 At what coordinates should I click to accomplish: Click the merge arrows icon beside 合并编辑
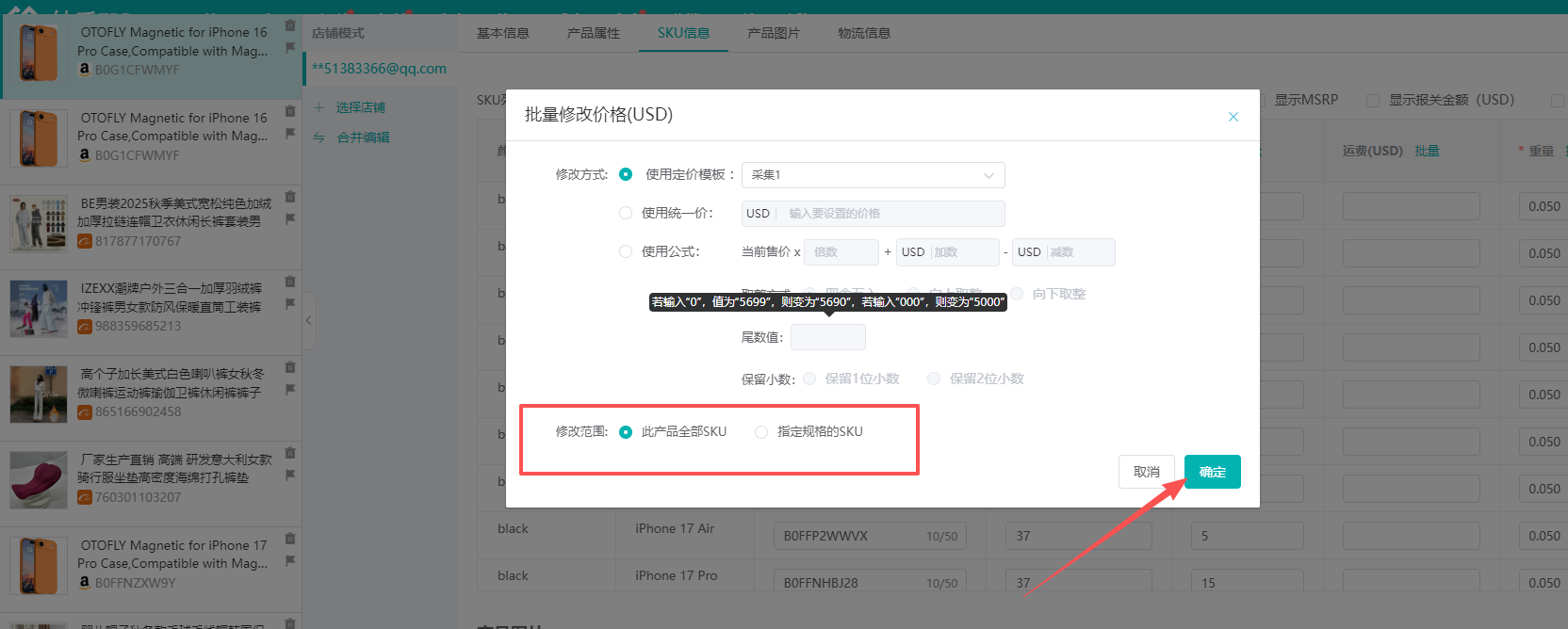pos(319,137)
